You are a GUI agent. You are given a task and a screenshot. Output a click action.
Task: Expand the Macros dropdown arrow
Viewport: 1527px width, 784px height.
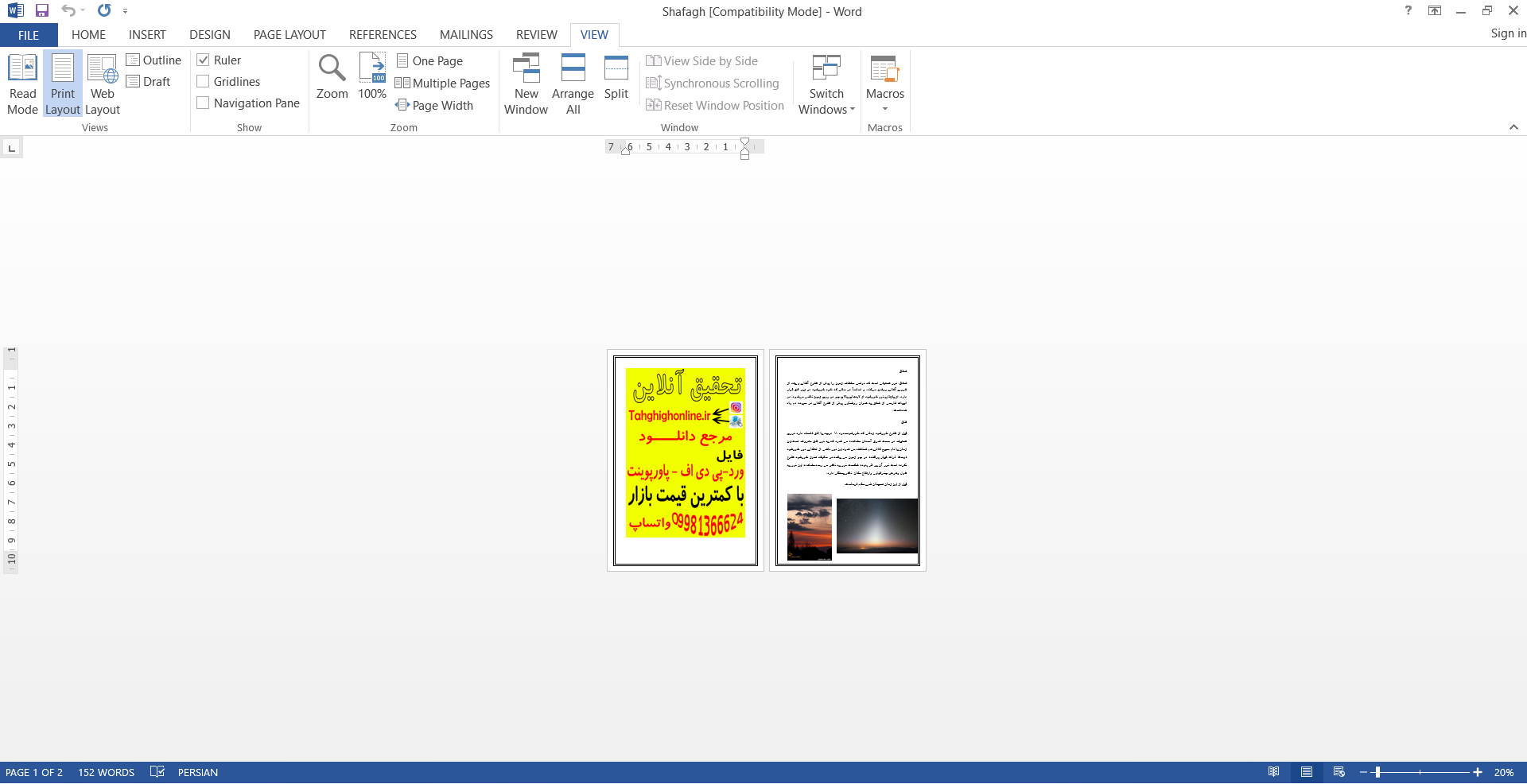click(x=885, y=110)
